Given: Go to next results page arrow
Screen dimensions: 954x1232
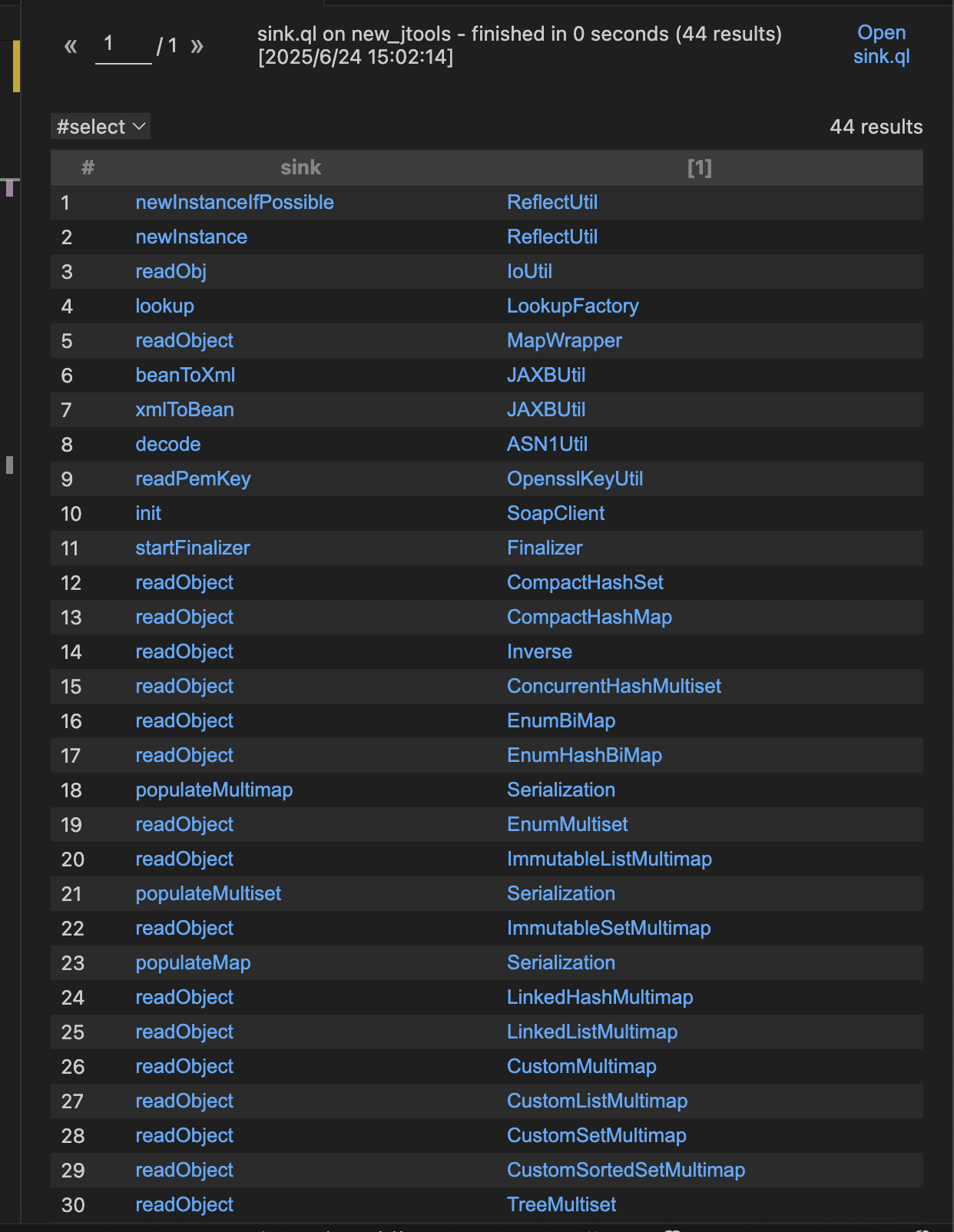Looking at the screenshot, I should click(197, 46).
